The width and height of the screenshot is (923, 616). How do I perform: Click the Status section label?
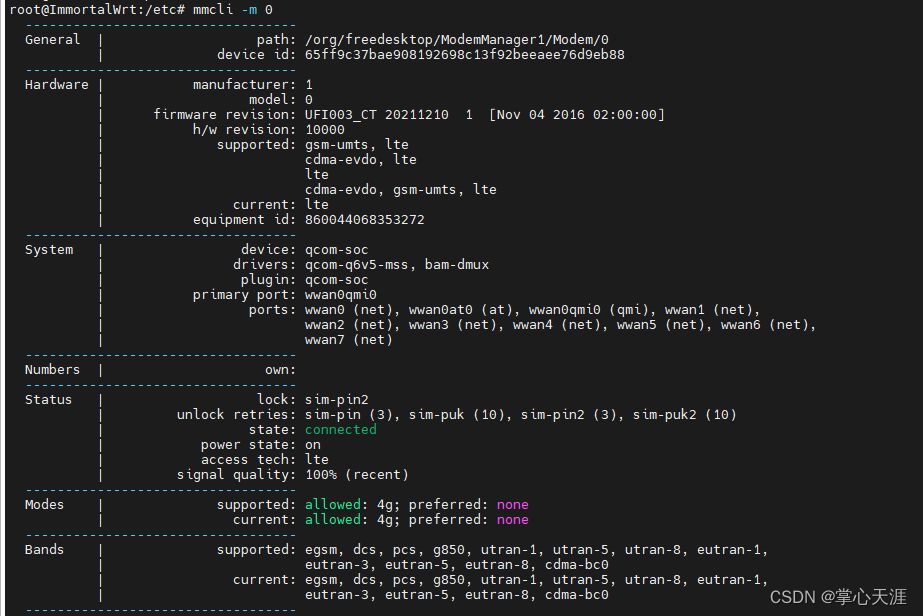click(x=48, y=399)
